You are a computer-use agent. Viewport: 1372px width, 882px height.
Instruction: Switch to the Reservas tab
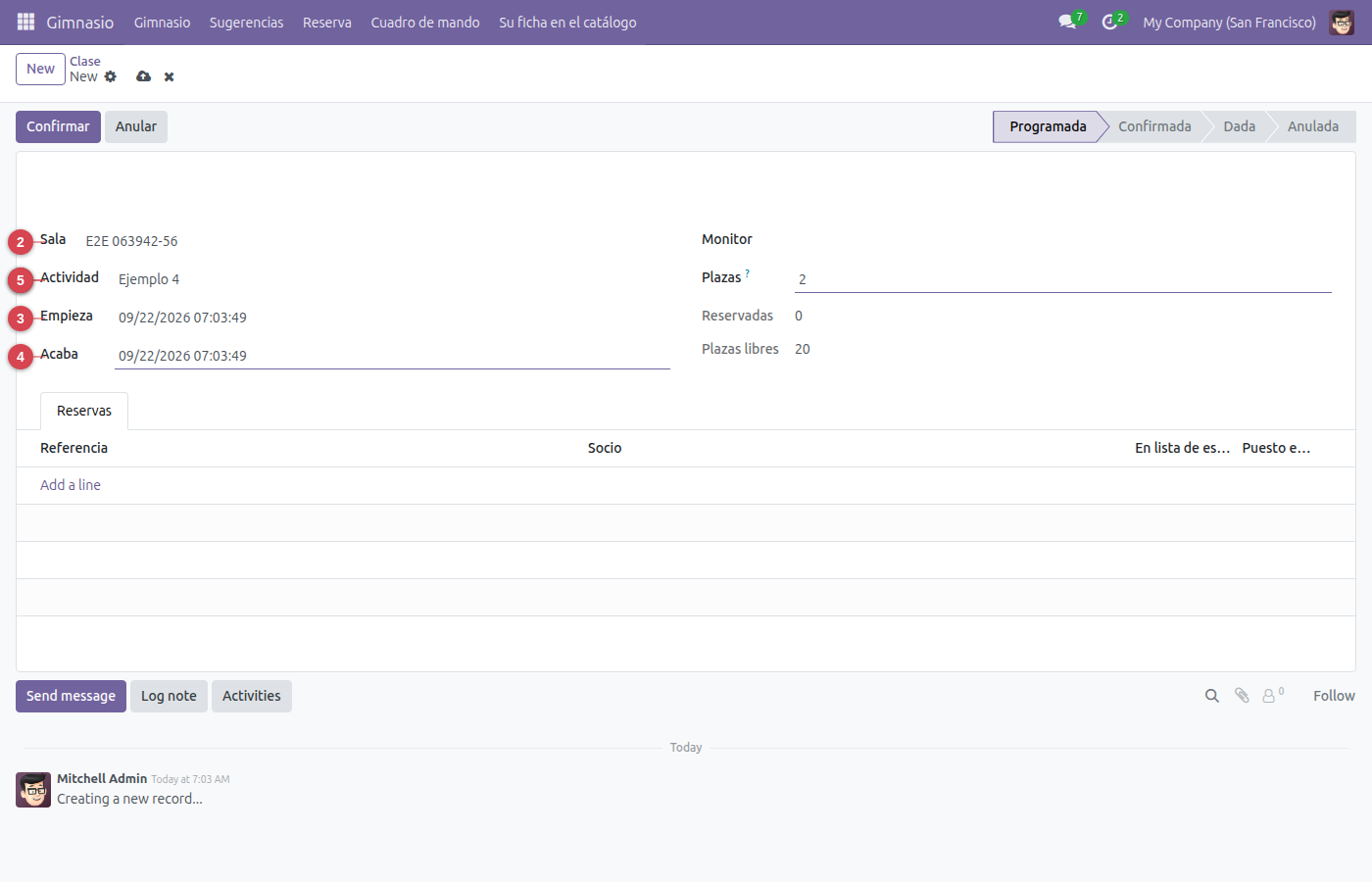pyautogui.click(x=84, y=411)
